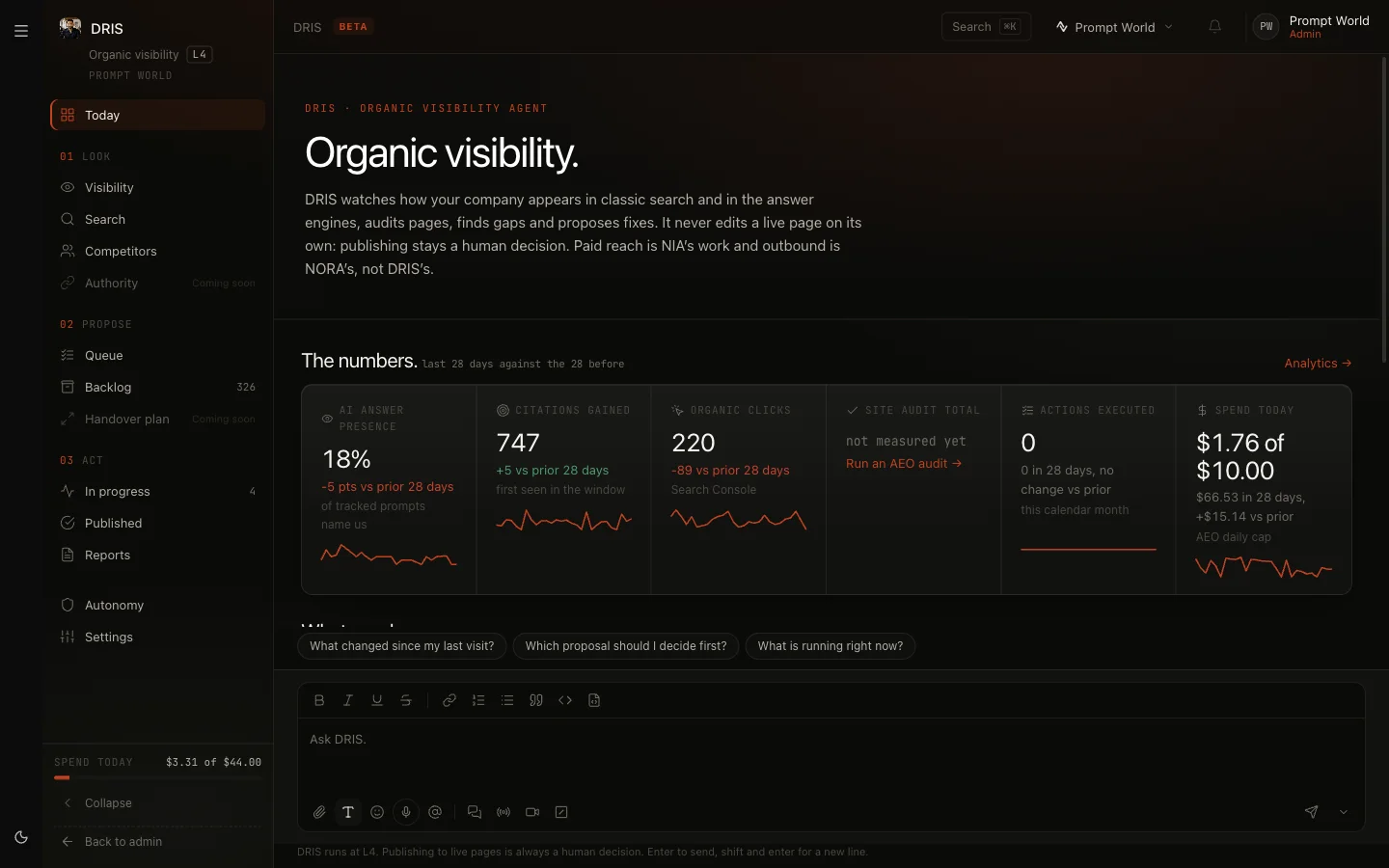
Task: Open Competitors in the sidebar
Action: pyautogui.click(x=158, y=251)
